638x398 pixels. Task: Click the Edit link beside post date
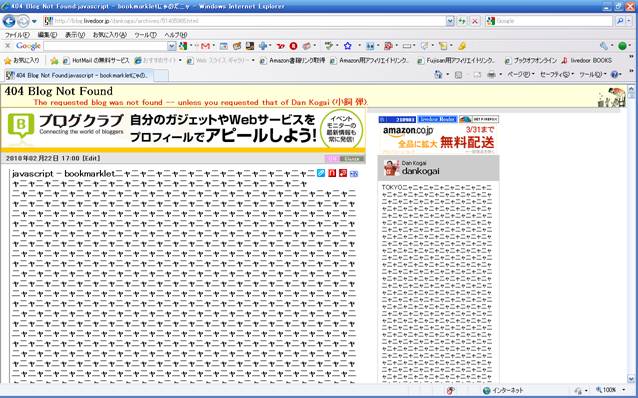(91, 158)
